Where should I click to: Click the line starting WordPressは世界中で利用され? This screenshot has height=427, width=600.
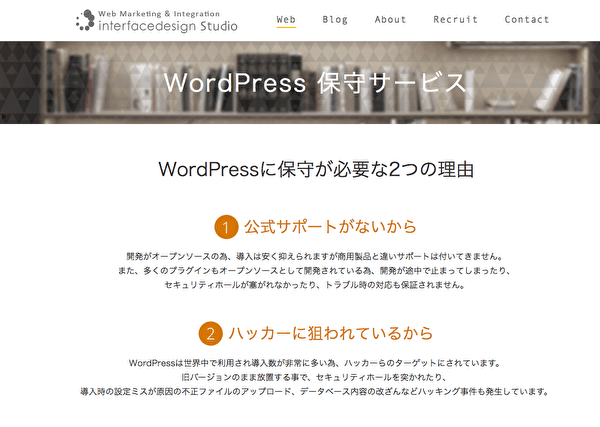(x=315, y=363)
